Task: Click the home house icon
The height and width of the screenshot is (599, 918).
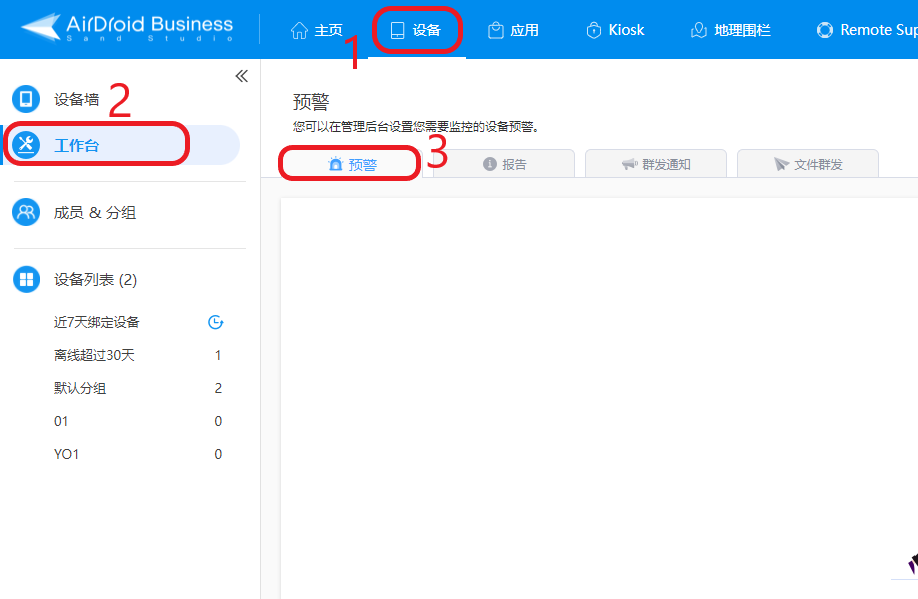Action: (299, 30)
